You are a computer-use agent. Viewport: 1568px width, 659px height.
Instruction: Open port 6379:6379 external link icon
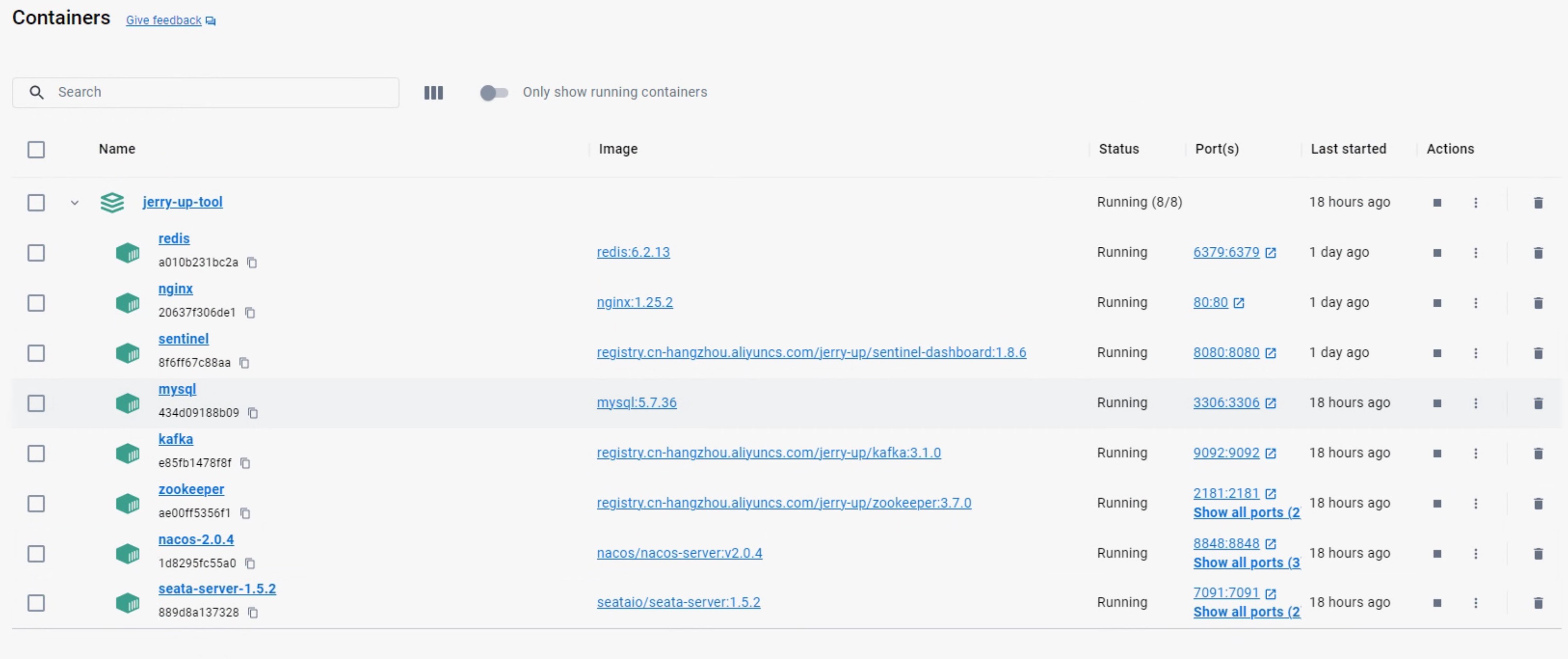tap(1270, 253)
